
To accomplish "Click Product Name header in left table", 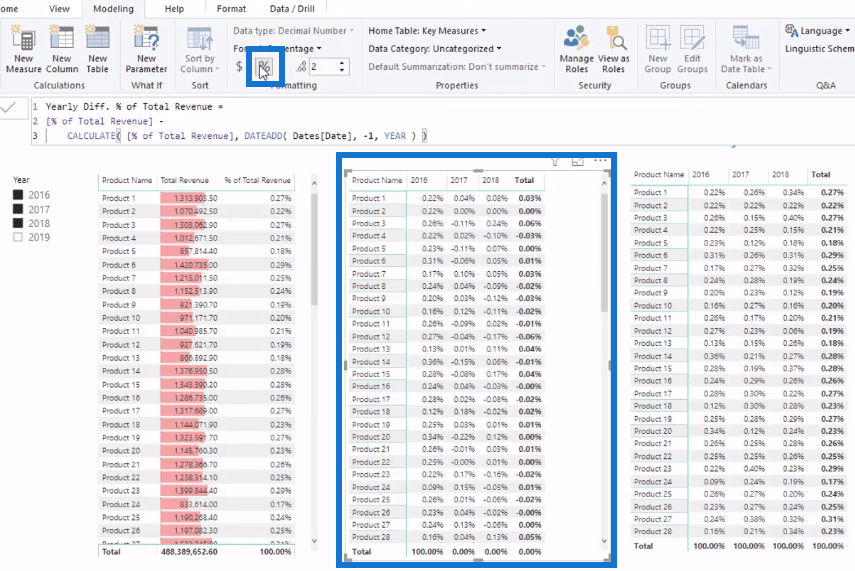I will (x=127, y=180).
